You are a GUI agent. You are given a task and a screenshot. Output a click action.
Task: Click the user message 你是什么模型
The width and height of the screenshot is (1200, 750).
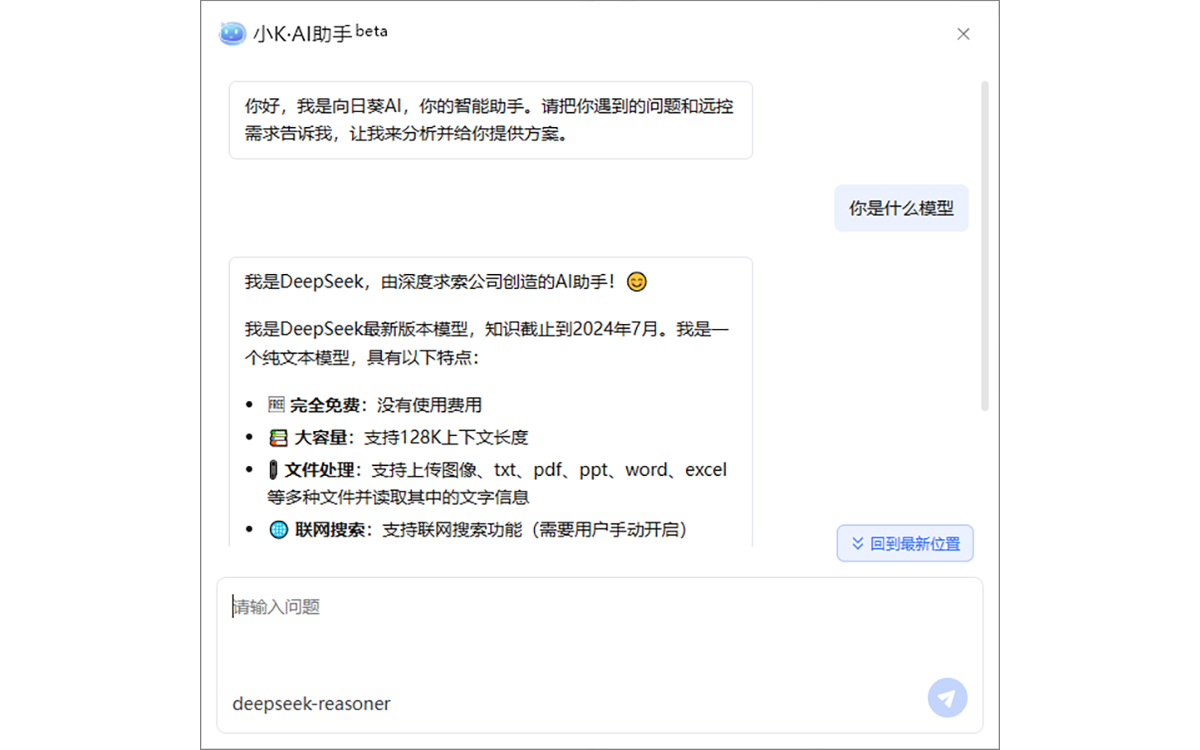[x=901, y=209]
